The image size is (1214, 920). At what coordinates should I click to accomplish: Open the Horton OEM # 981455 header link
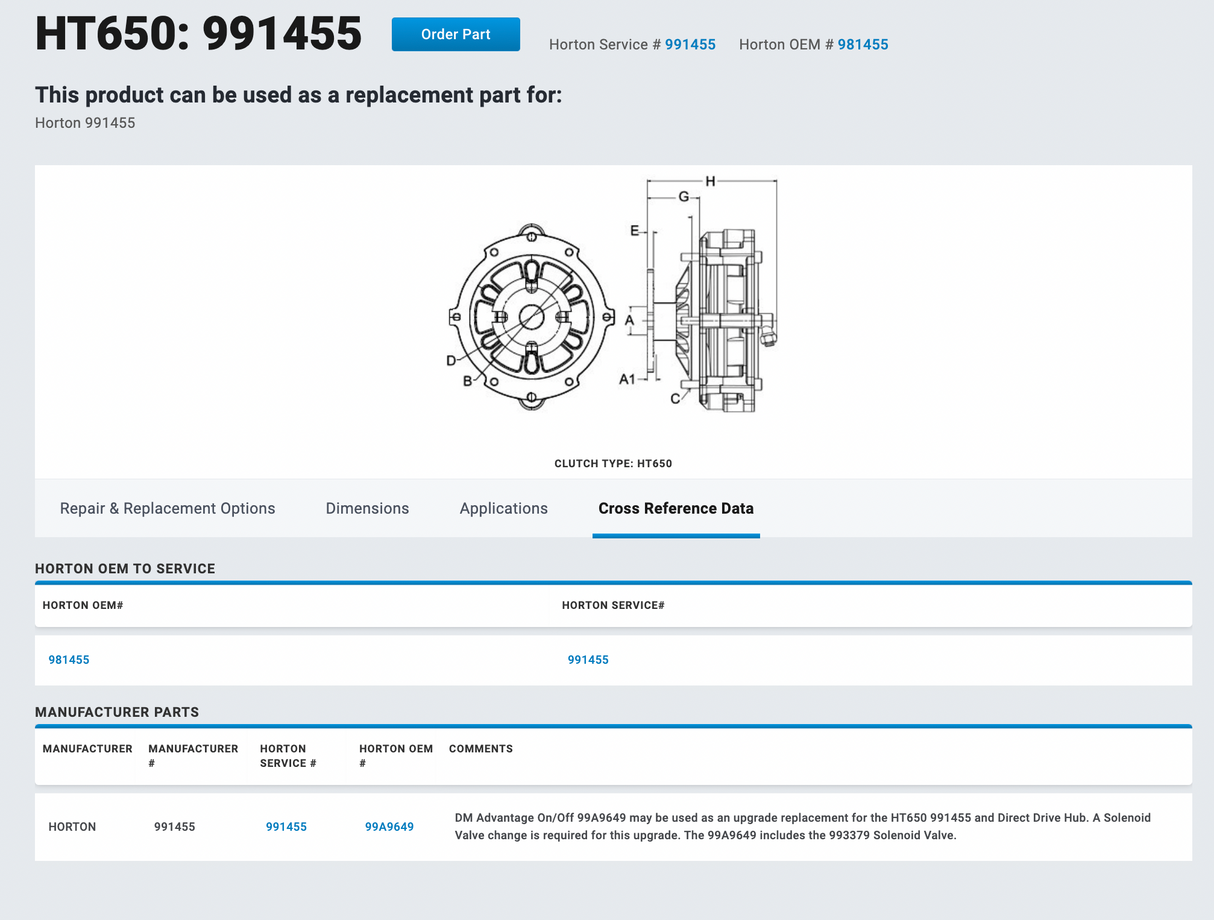[862, 44]
